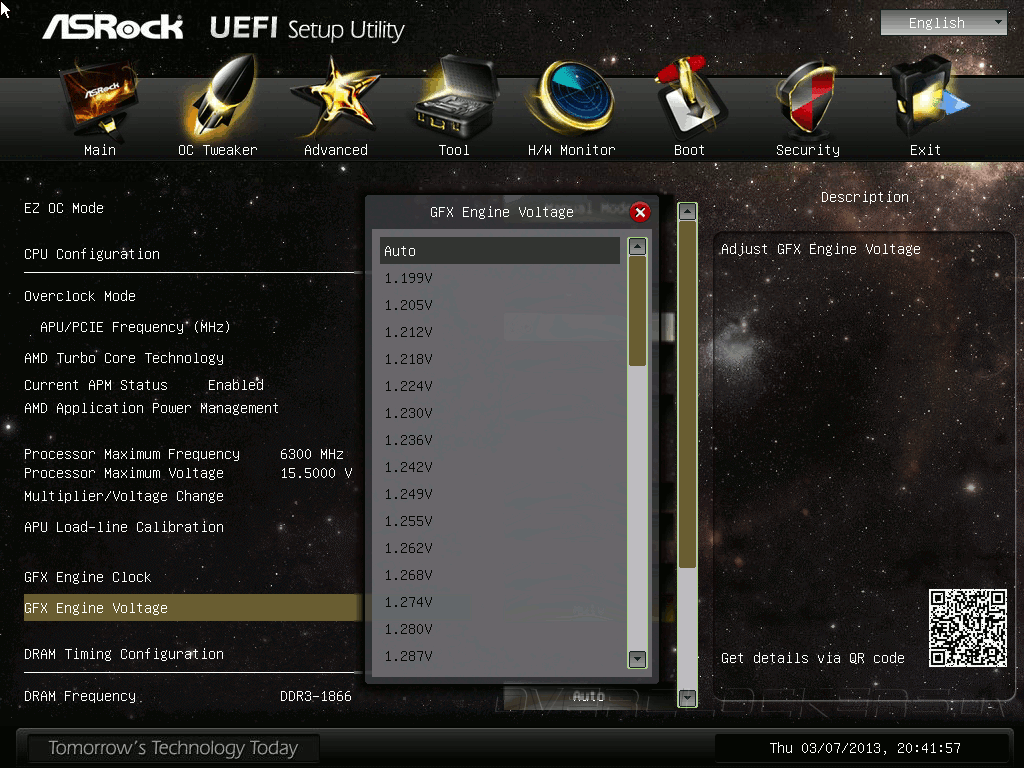Screen dimensions: 1024x768
Task: Click the voltage list scroll-down arrow
Action: point(637,659)
